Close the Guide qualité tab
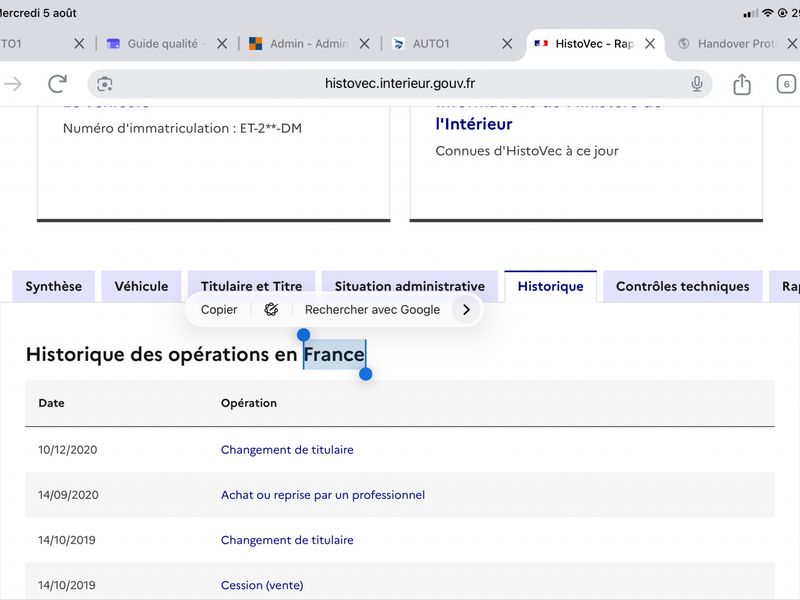800x600 pixels. (222, 44)
